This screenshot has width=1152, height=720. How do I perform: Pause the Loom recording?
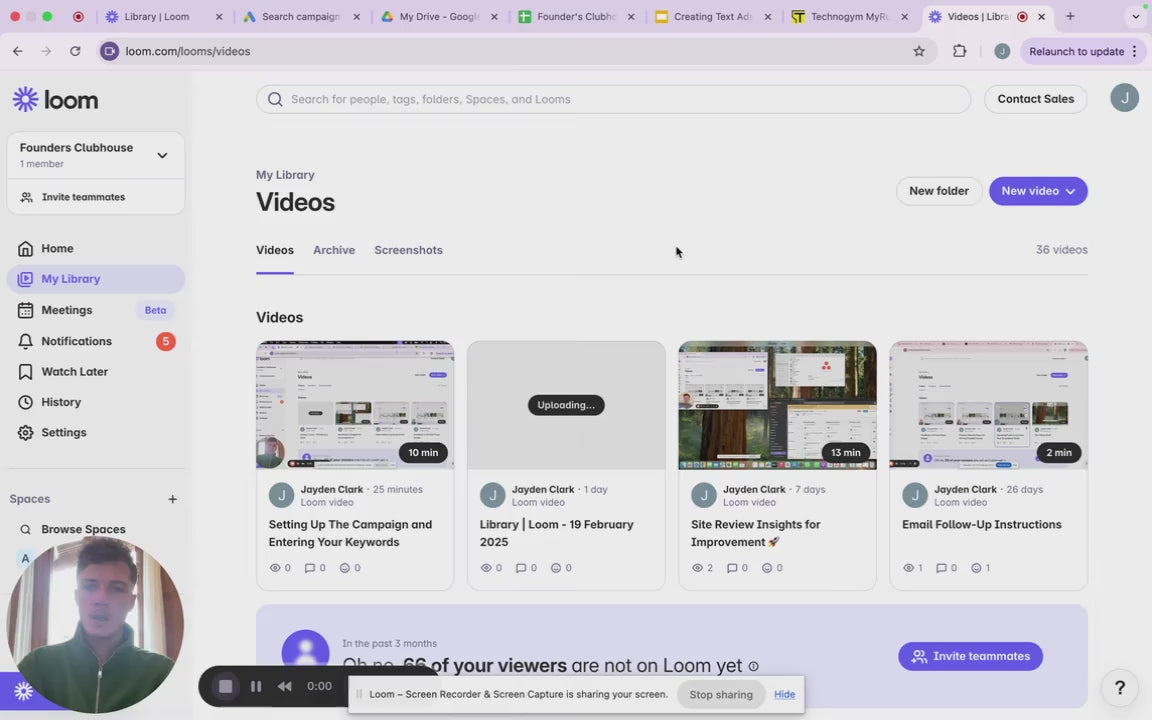(x=256, y=686)
